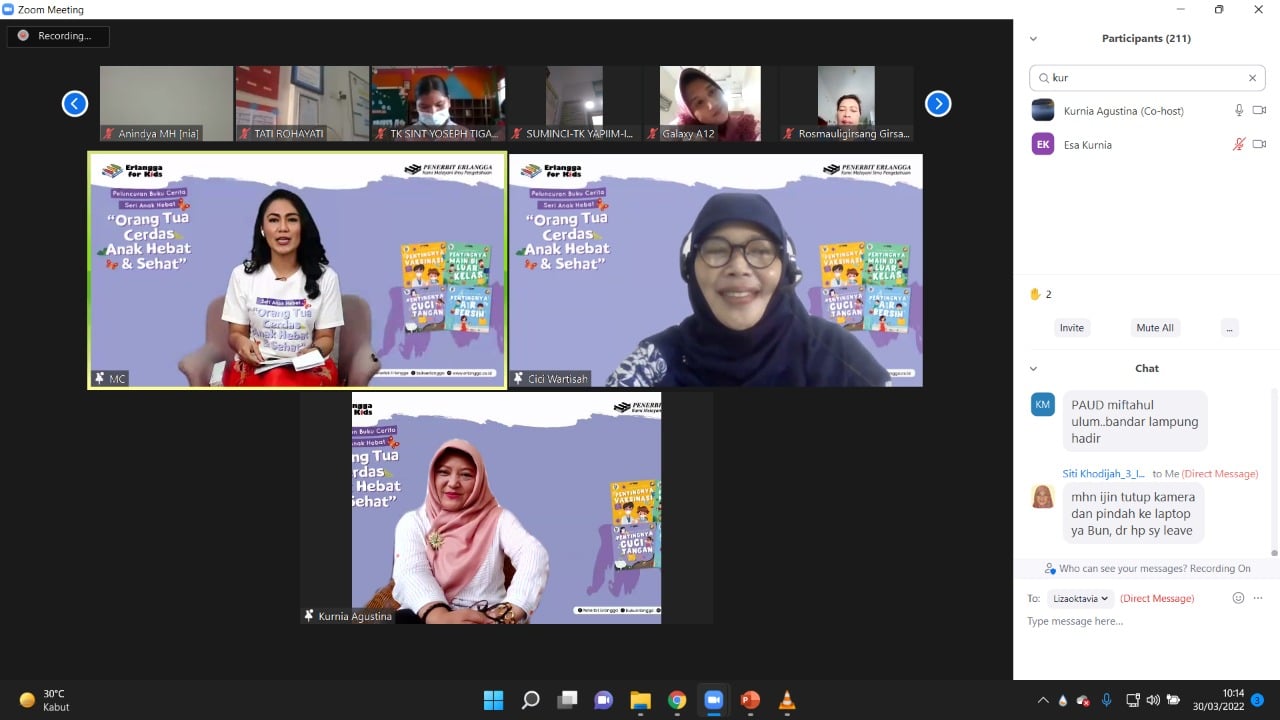
Task: Collapse the Chat panel
Action: pyautogui.click(x=1033, y=368)
